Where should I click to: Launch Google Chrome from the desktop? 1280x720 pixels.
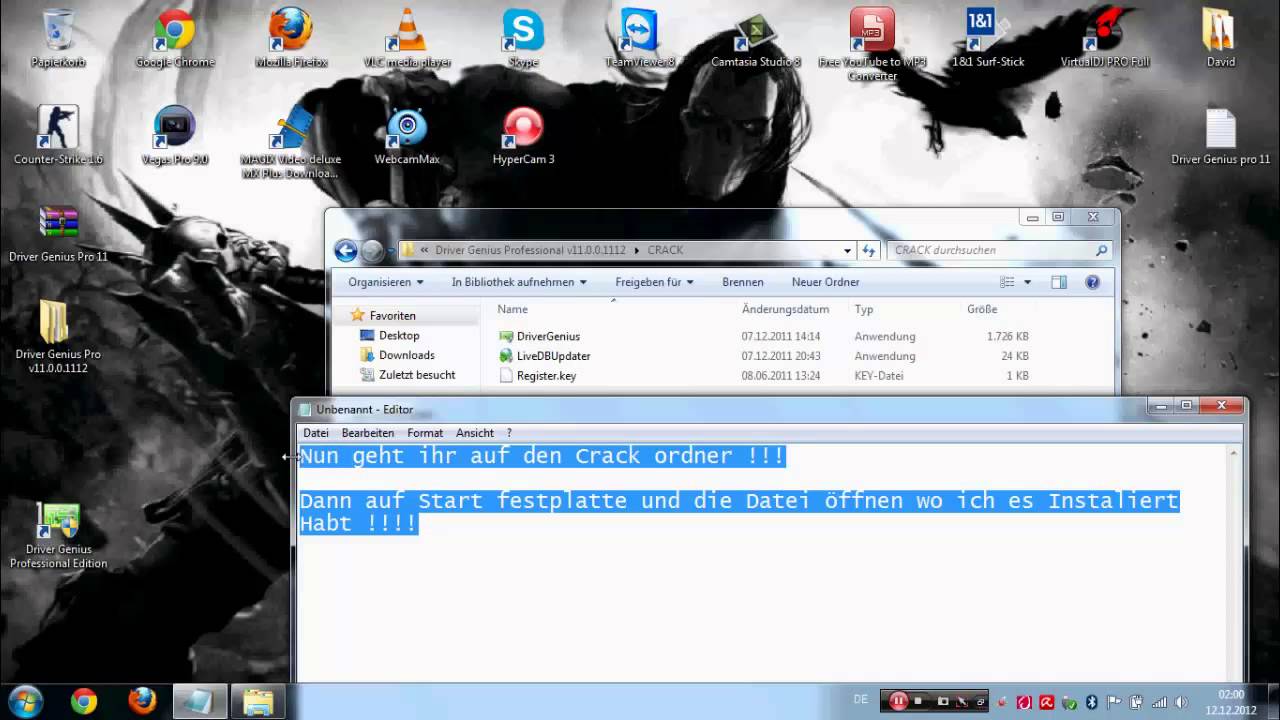175,38
